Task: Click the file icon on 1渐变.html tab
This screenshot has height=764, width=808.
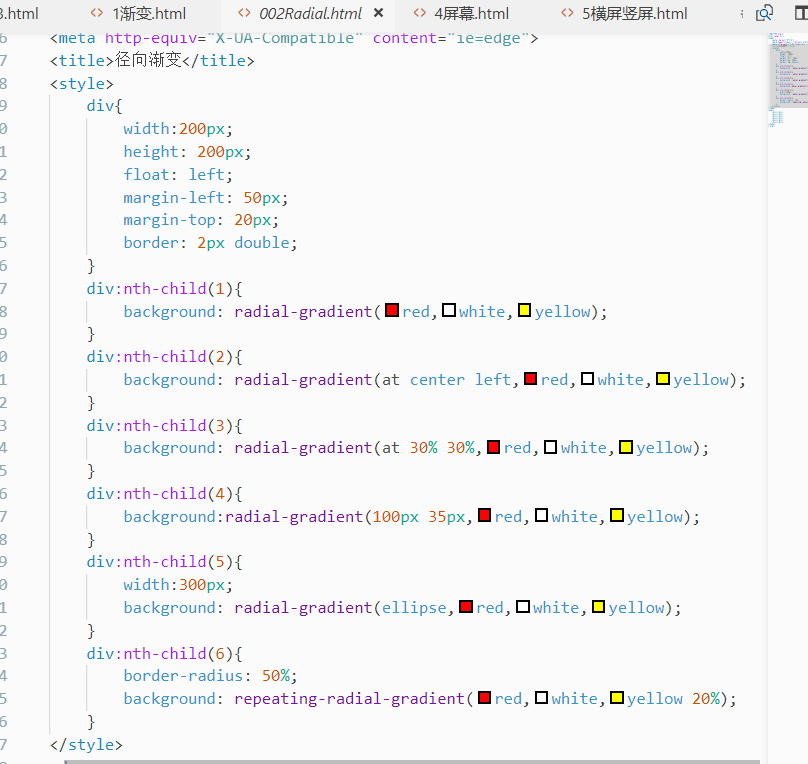Action: [x=97, y=13]
